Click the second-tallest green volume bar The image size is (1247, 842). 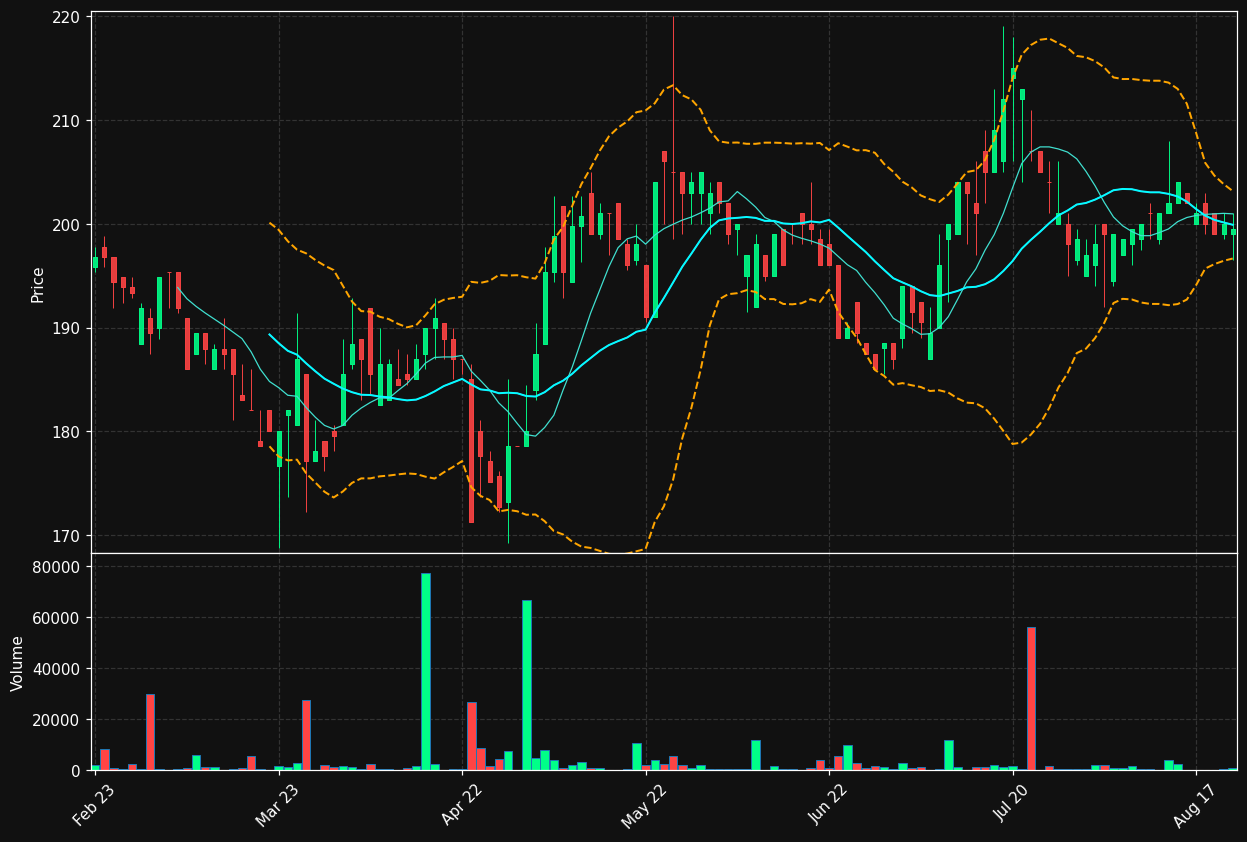[x=526, y=685]
